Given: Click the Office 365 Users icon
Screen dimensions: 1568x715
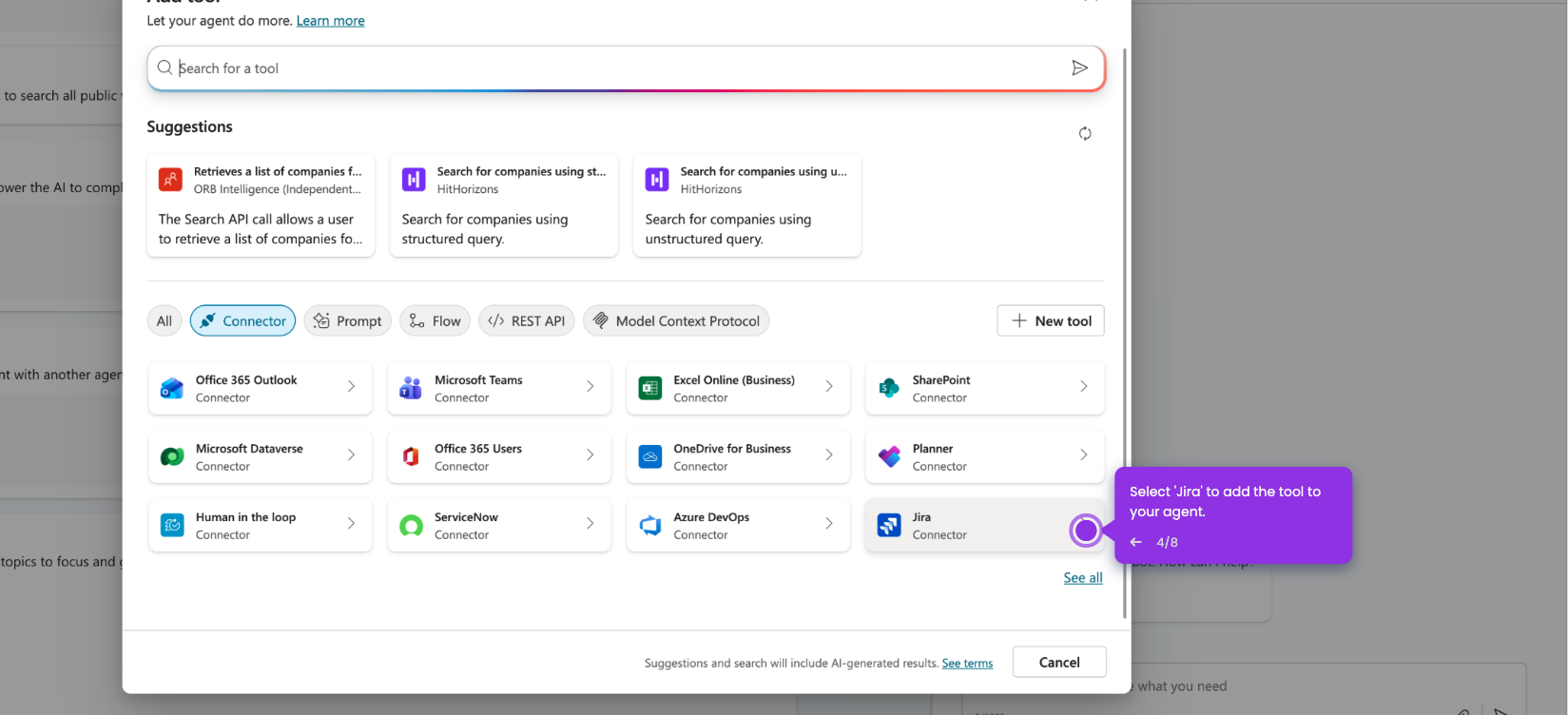Looking at the screenshot, I should pos(411,456).
